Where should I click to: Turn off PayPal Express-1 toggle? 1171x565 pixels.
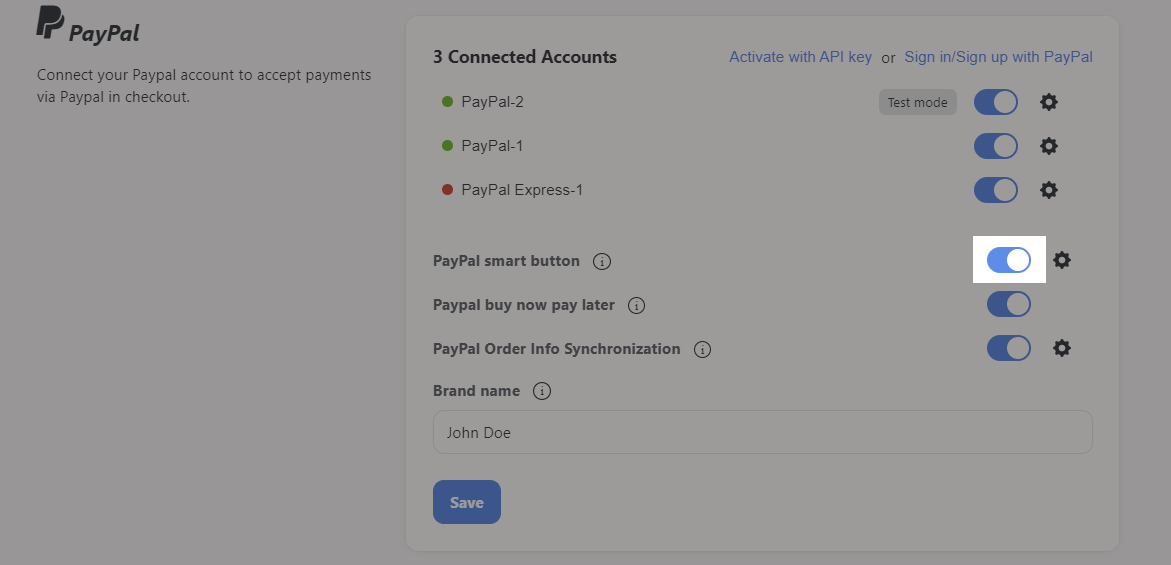[x=995, y=190]
